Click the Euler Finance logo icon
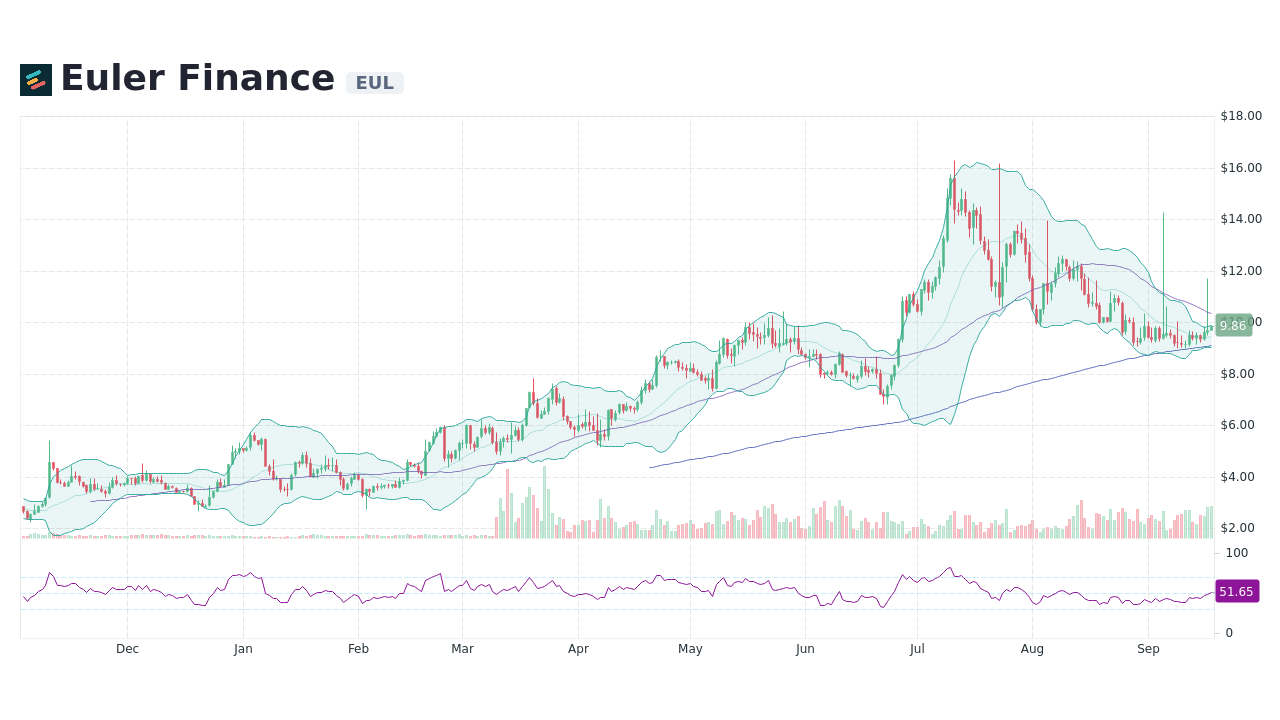 [37, 80]
